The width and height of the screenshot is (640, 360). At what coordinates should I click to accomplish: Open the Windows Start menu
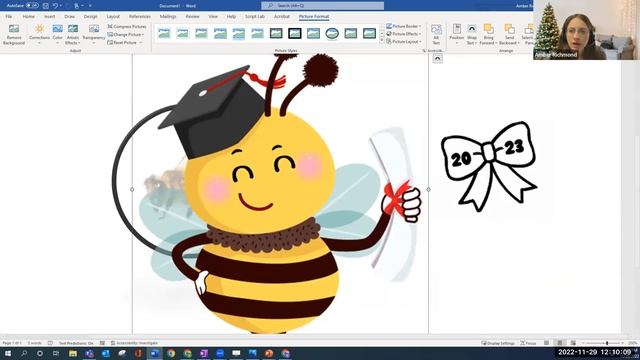click(x=7, y=353)
